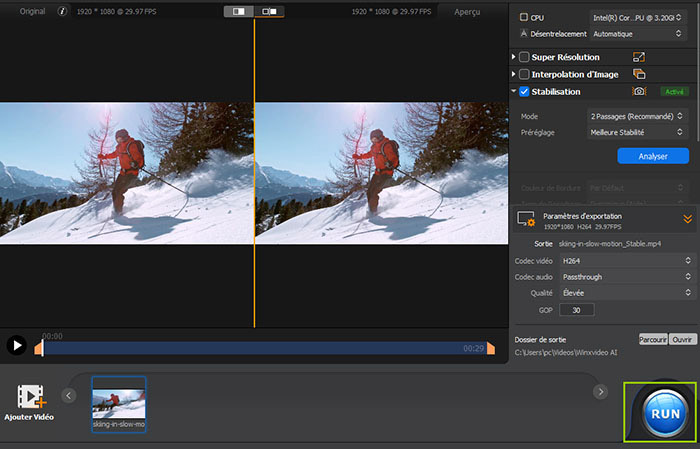Click the Original label
This screenshot has width=700, height=449.
[x=33, y=11]
